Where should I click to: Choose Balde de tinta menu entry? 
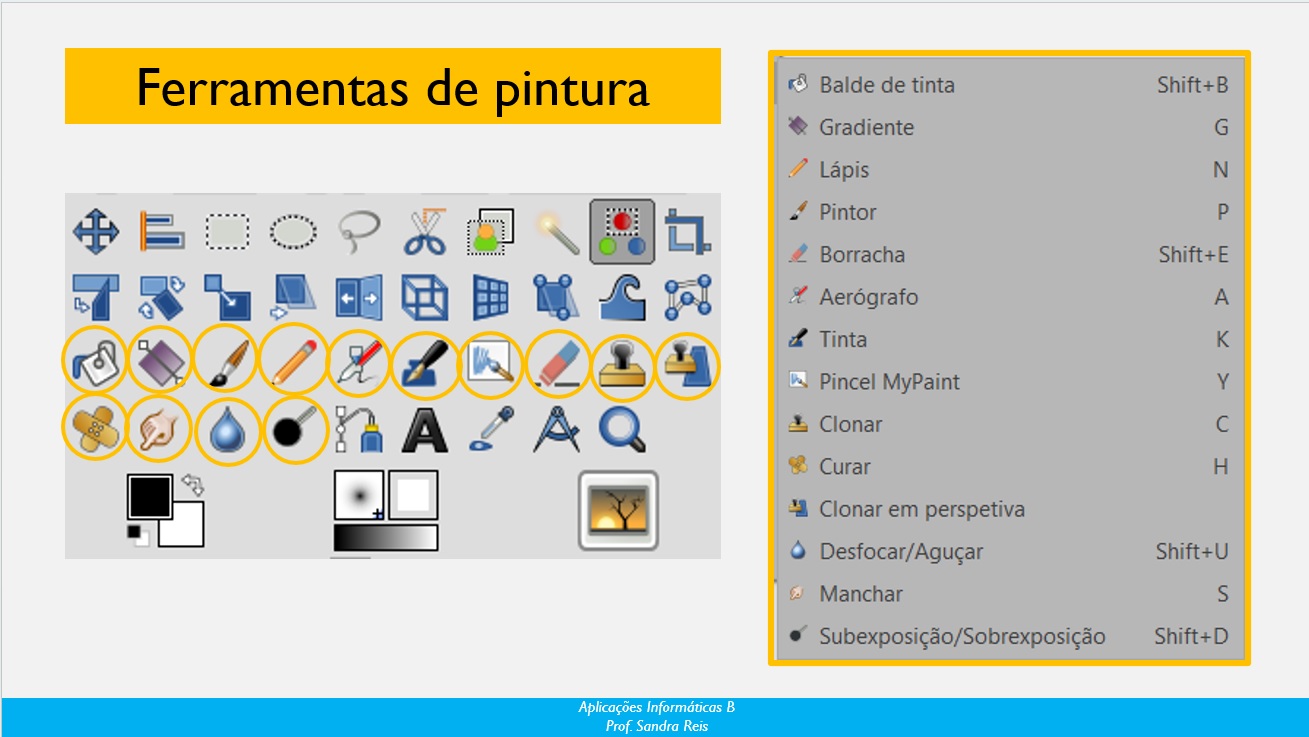coord(887,85)
